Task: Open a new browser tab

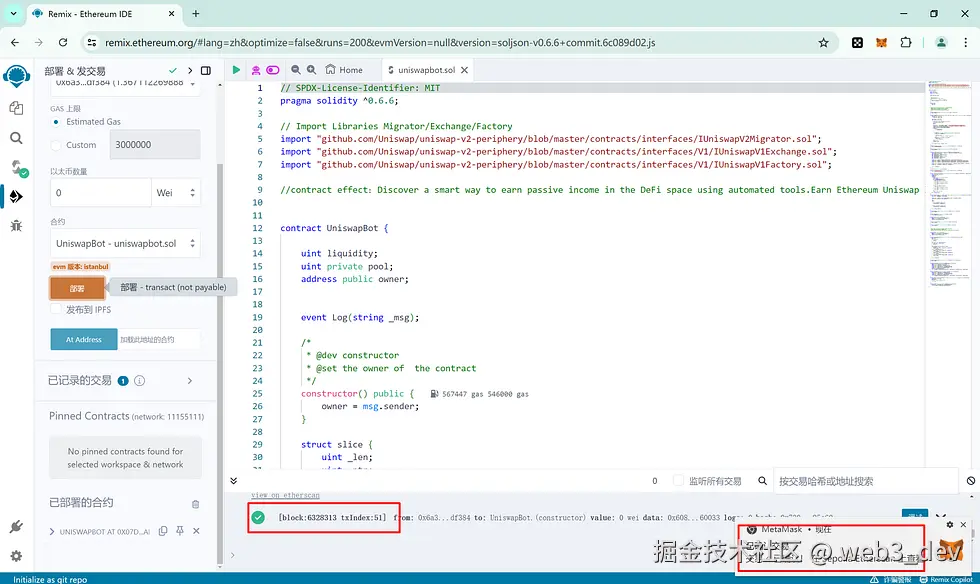Action: (196, 13)
